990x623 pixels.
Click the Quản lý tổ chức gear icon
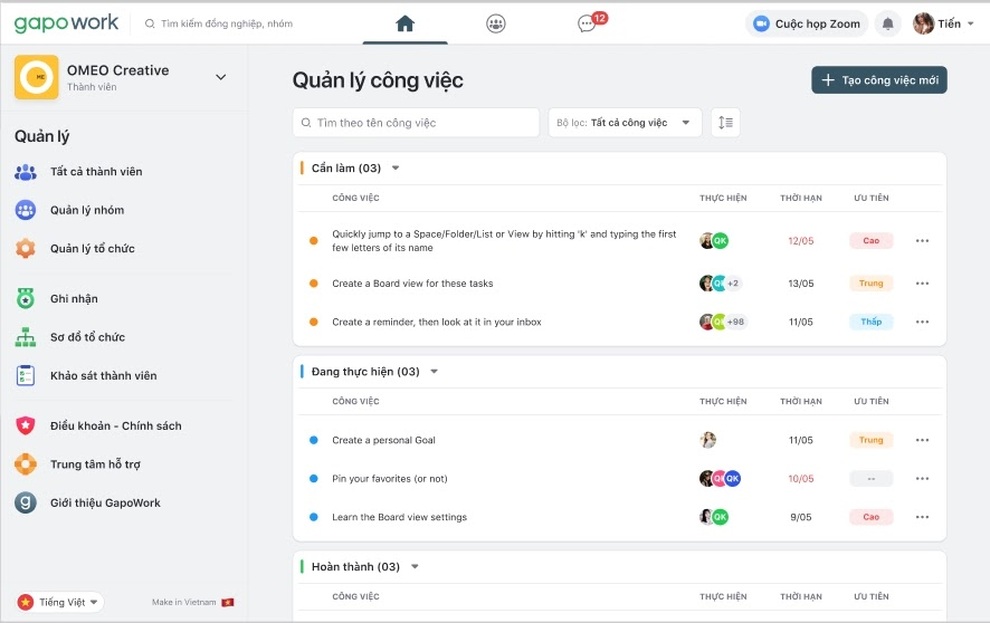point(25,249)
